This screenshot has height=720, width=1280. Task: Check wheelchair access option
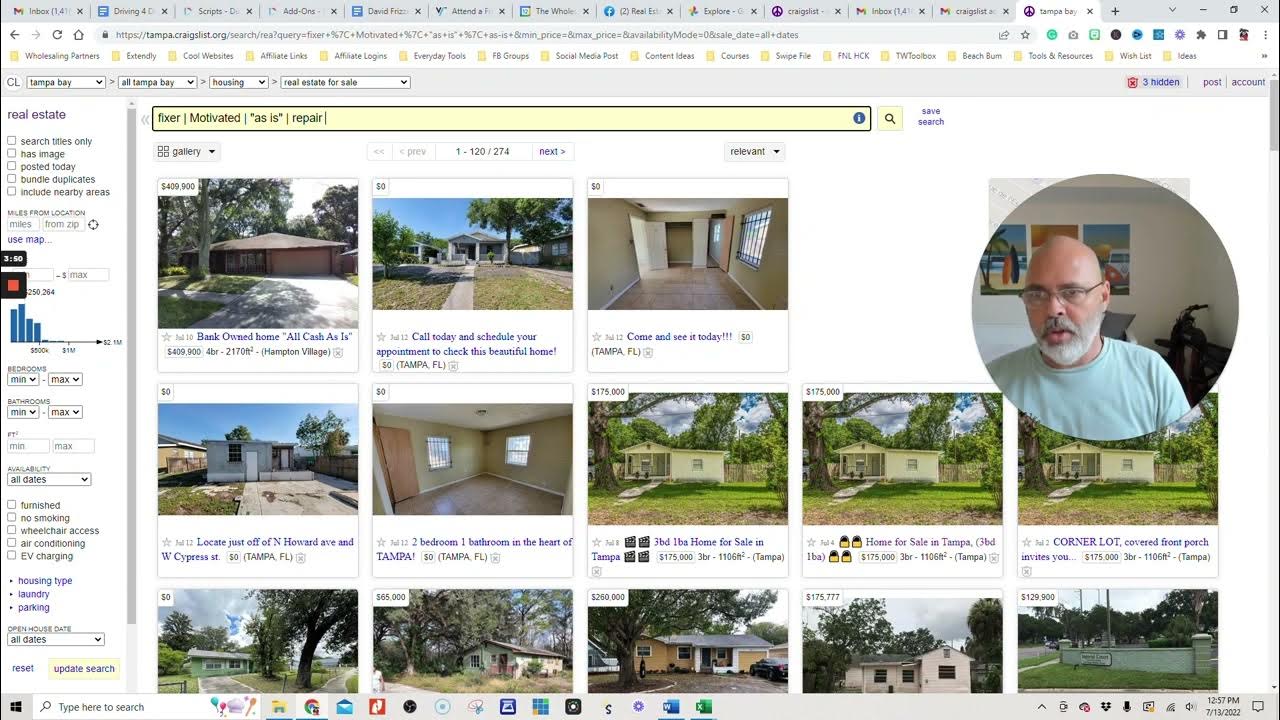coord(12,530)
